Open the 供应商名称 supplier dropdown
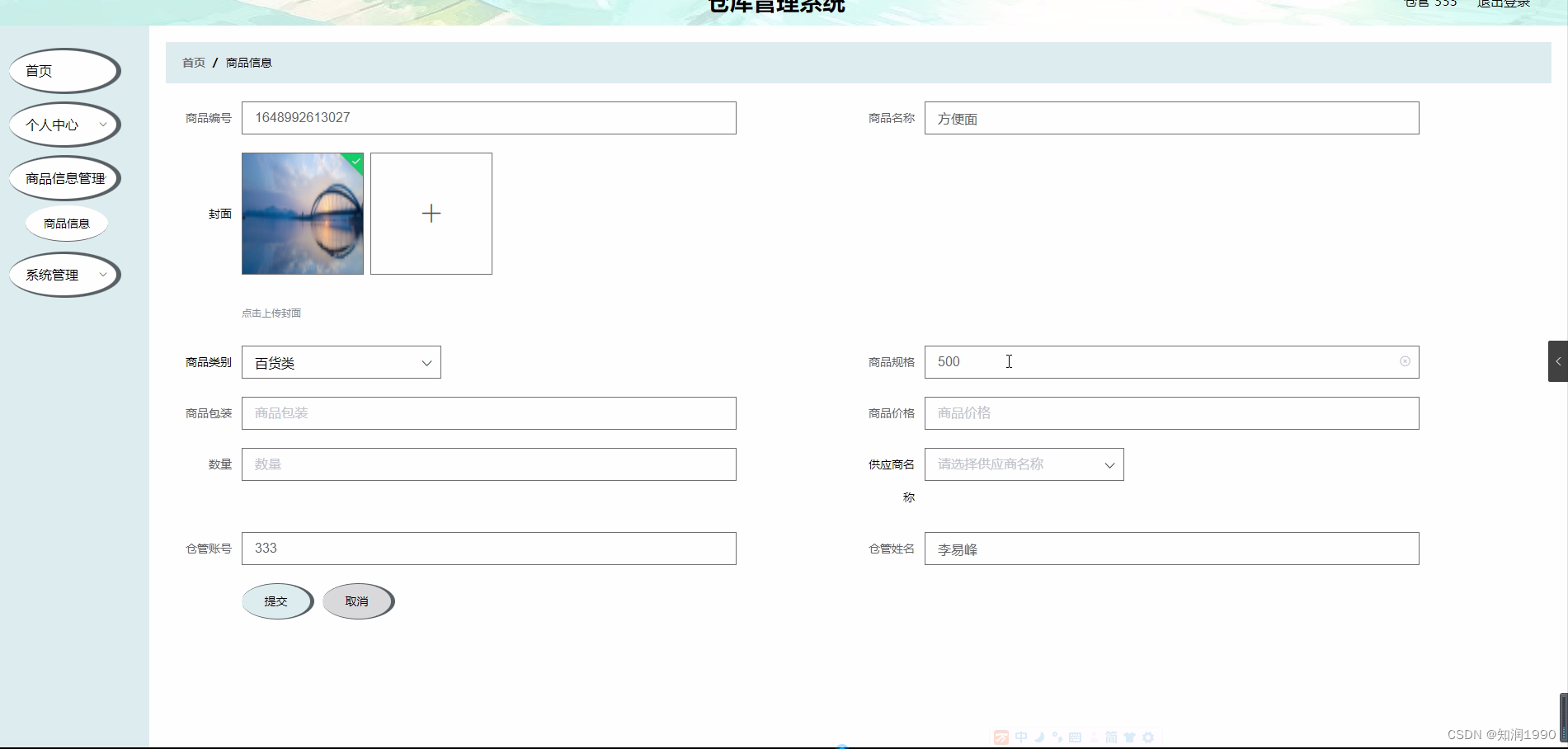The image size is (1568, 749). coord(1024,464)
